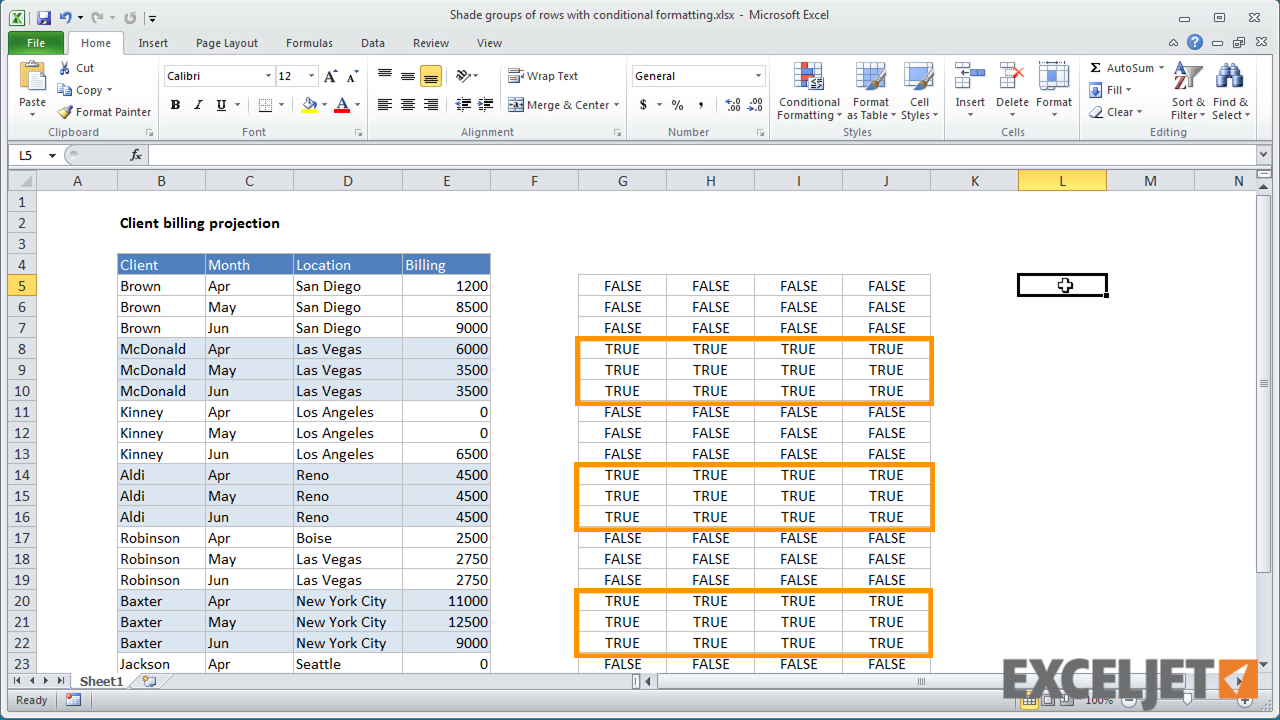
Task: Increase decimal places icon
Action: point(733,105)
